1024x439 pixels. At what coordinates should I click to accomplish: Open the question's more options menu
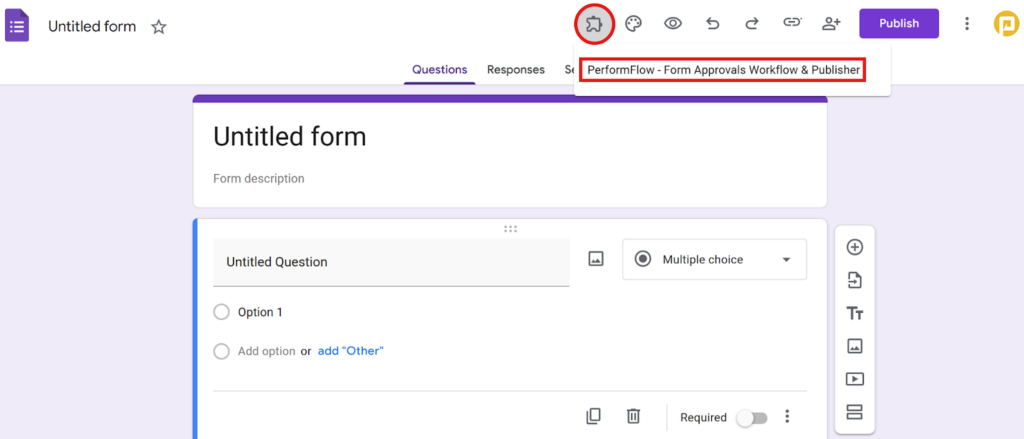[787, 417]
